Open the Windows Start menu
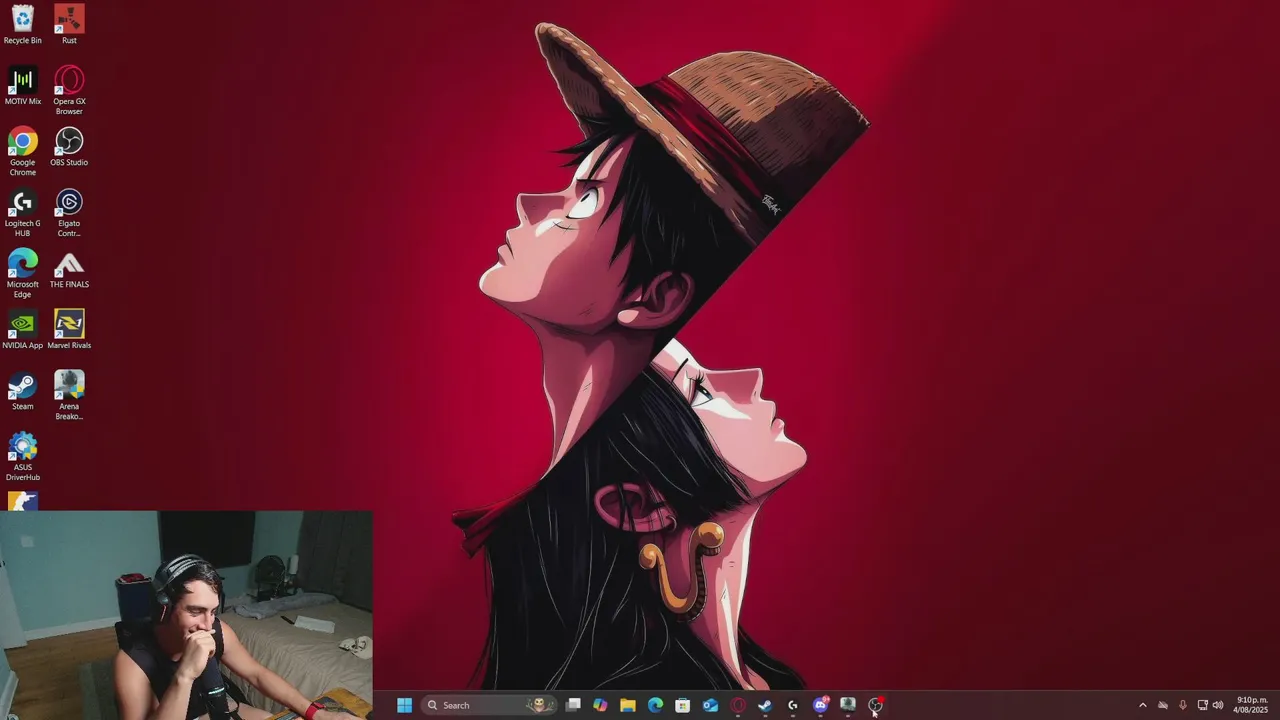 click(x=404, y=705)
